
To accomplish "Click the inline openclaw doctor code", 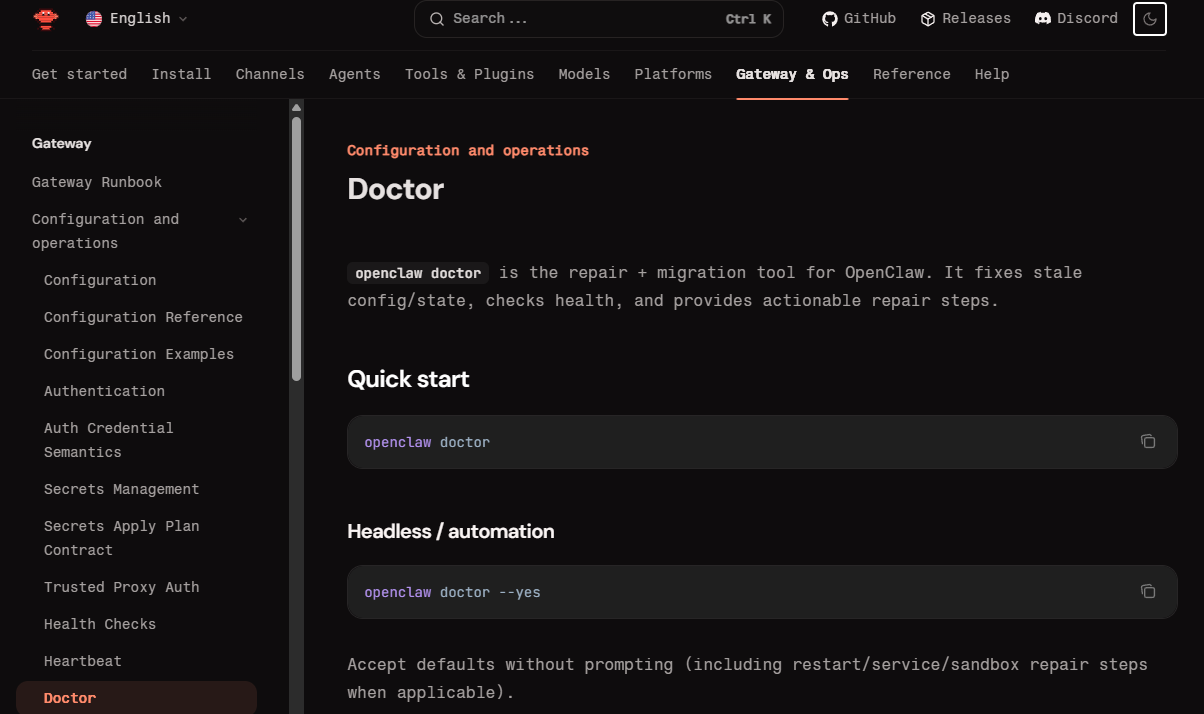I will point(418,273).
